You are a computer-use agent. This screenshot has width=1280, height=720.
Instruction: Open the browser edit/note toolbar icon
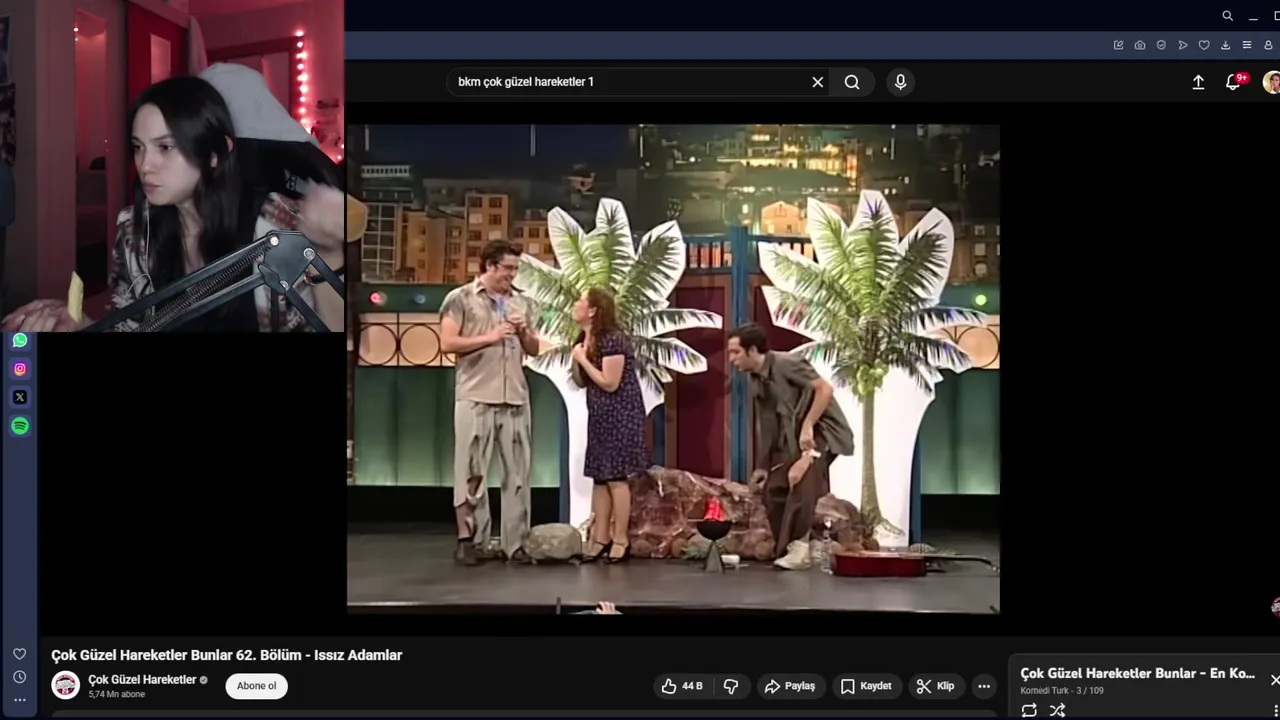pyautogui.click(x=1118, y=45)
